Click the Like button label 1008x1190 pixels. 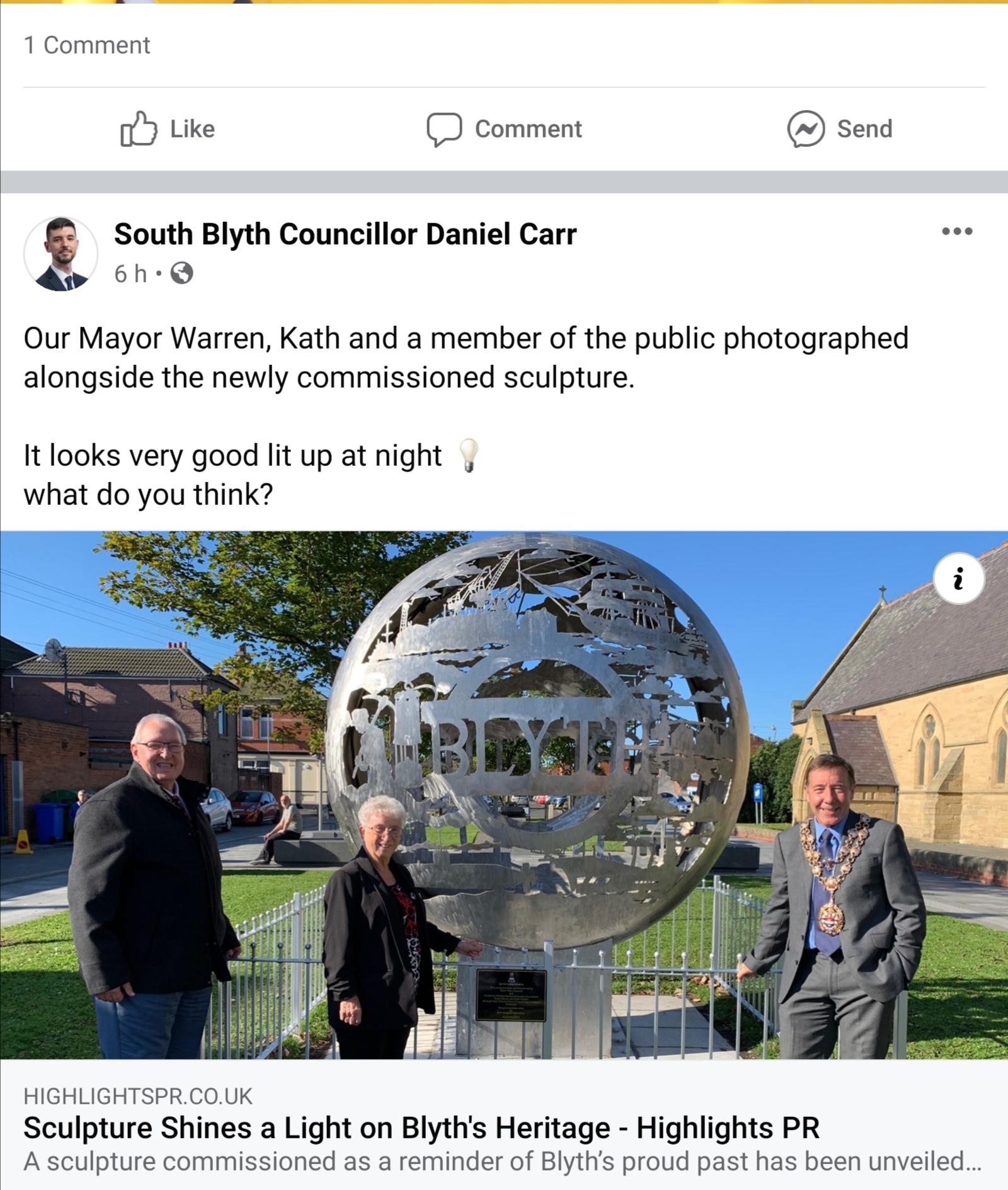(192, 129)
